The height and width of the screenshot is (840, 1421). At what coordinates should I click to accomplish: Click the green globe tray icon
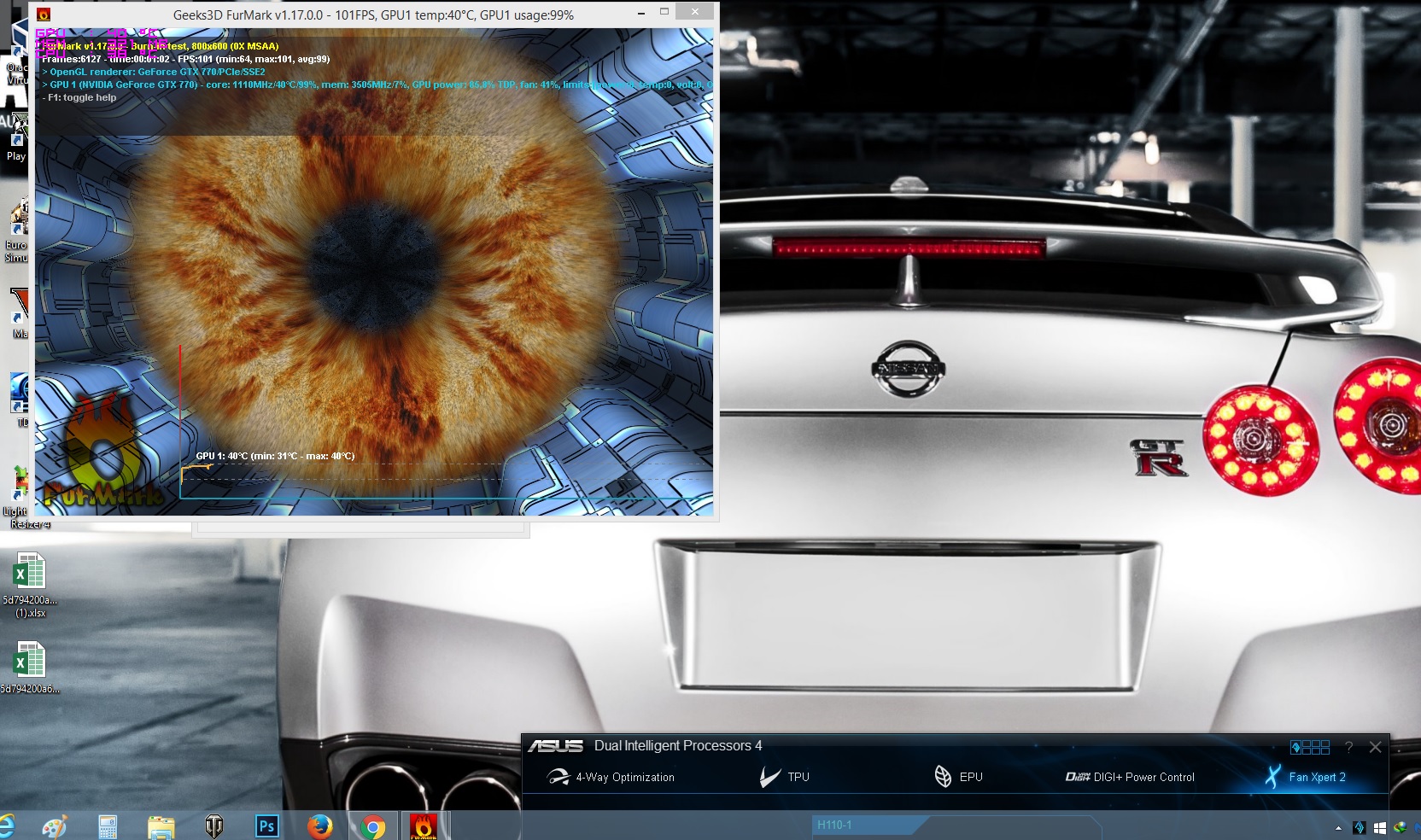1401,827
